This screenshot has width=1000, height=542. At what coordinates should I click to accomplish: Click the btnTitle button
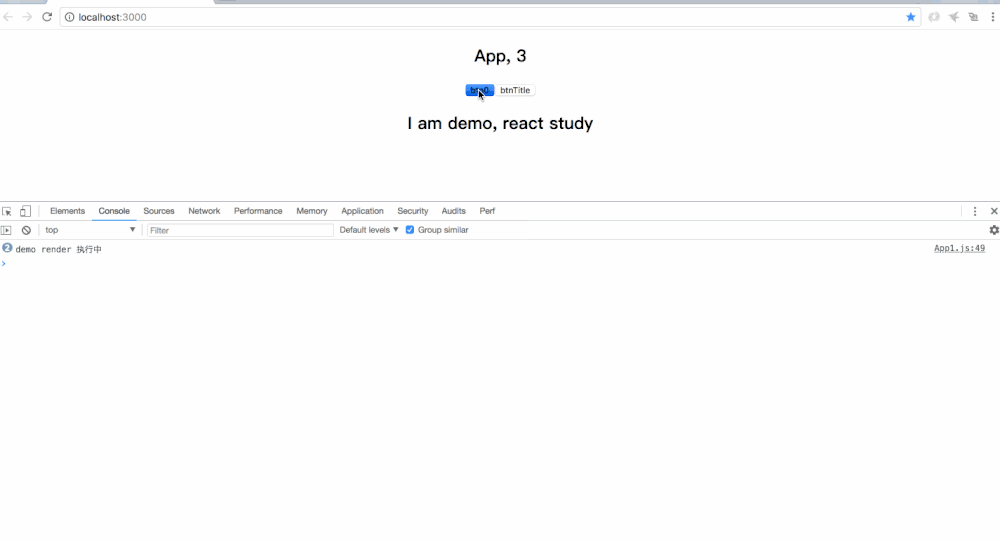pyautogui.click(x=515, y=91)
